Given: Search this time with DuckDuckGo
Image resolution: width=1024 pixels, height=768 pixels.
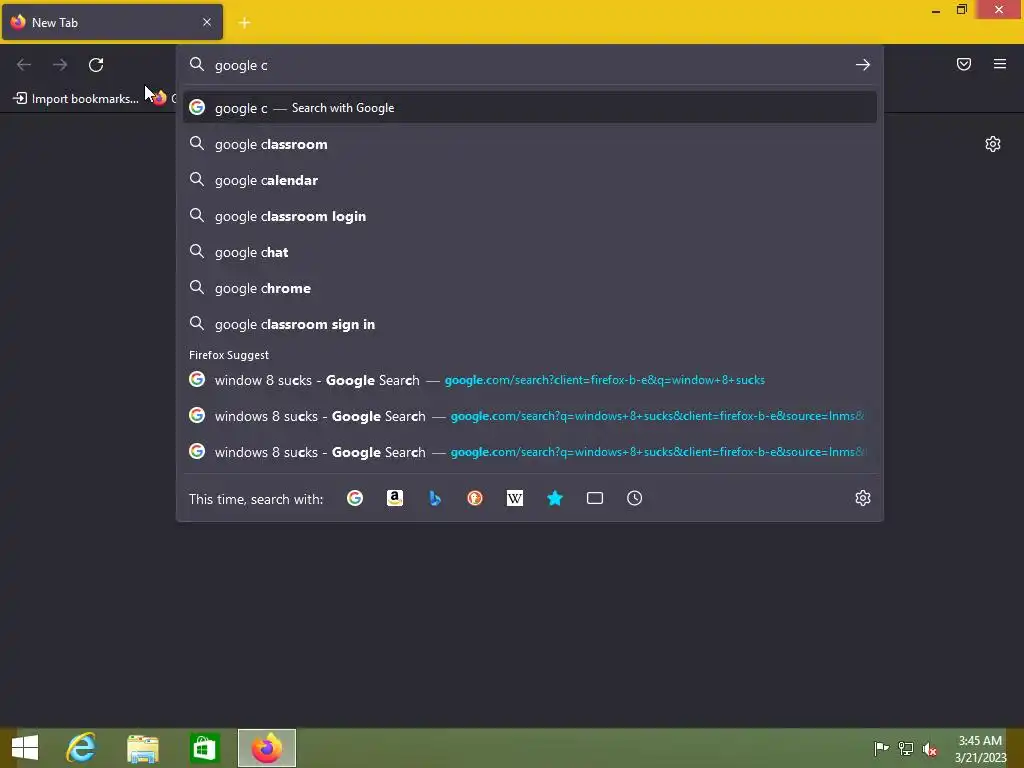Looking at the screenshot, I should coord(475,498).
